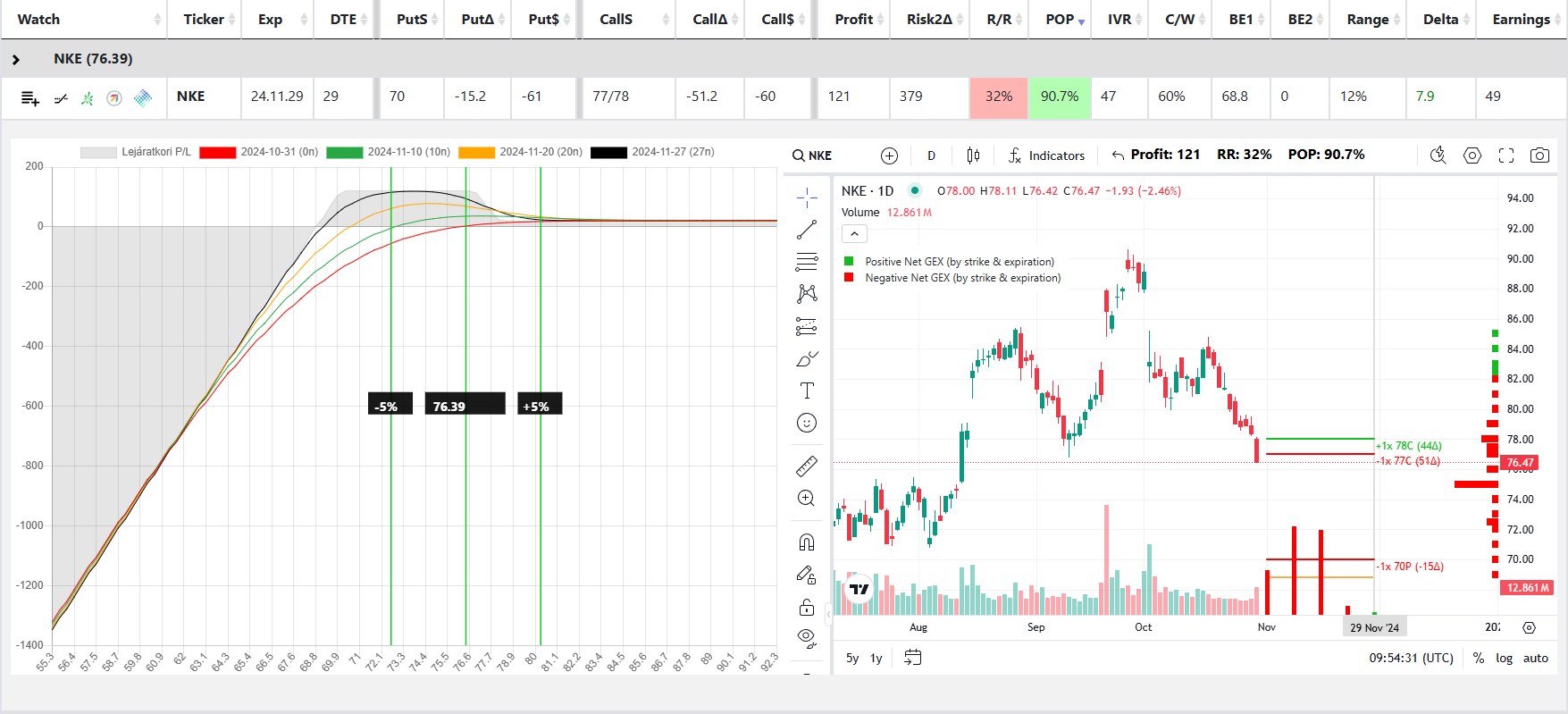The image size is (1568, 714).
Task: Sort by the Risk2Δ column header
Action: click(x=929, y=19)
